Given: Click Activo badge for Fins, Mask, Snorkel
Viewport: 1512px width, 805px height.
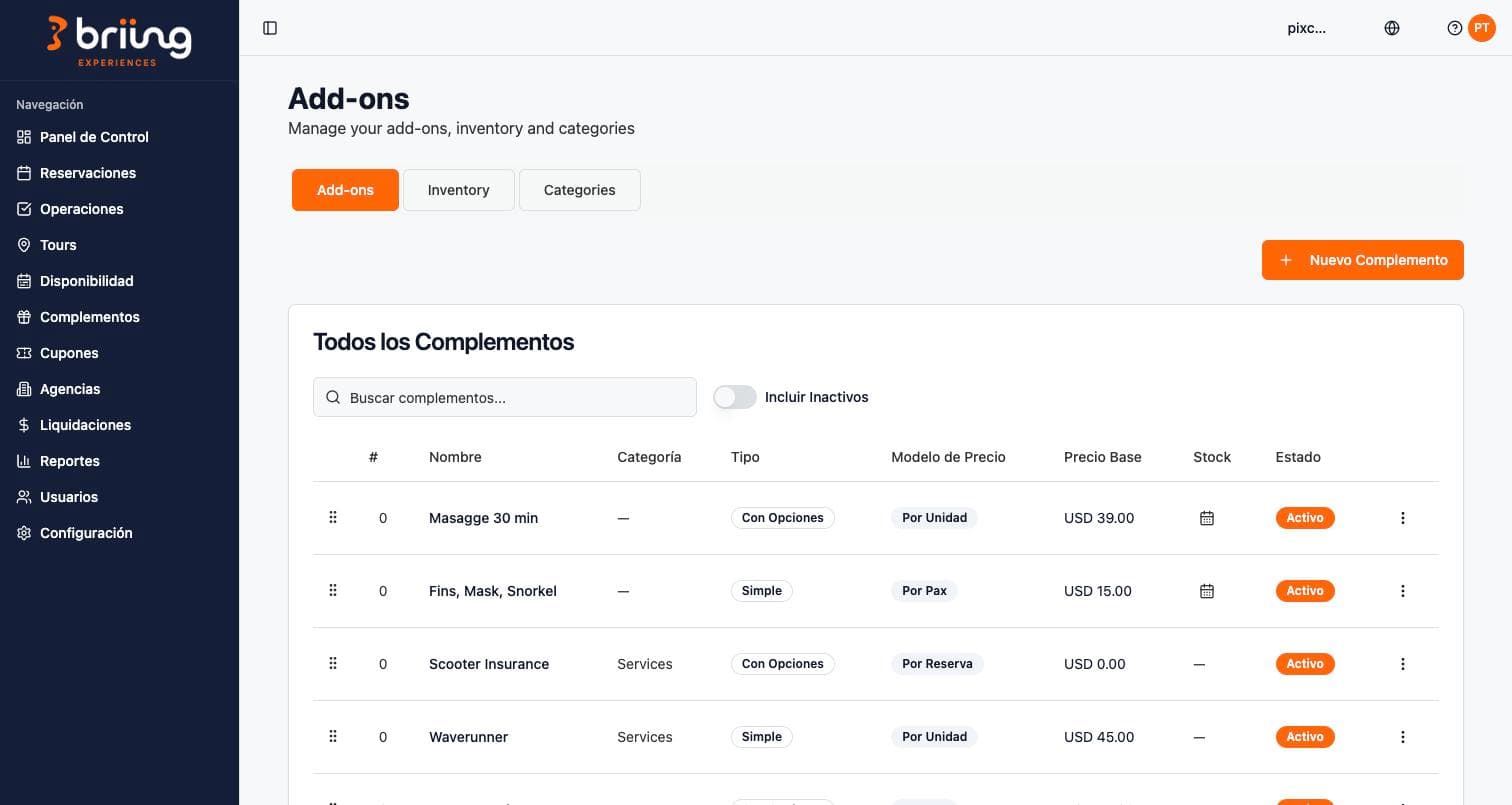Looking at the screenshot, I should (1305, 591).
